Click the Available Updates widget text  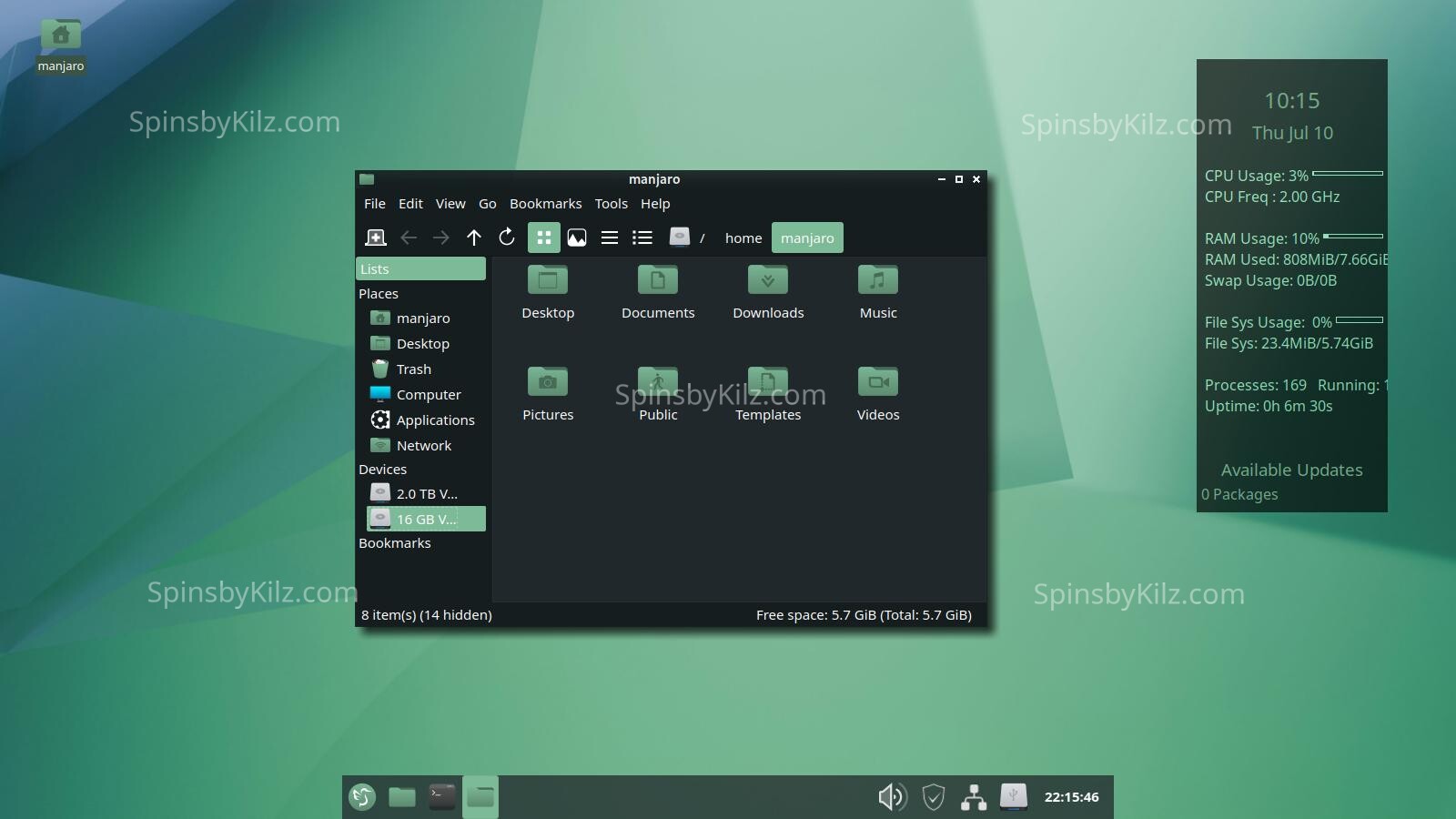(x=1292, y=470)
